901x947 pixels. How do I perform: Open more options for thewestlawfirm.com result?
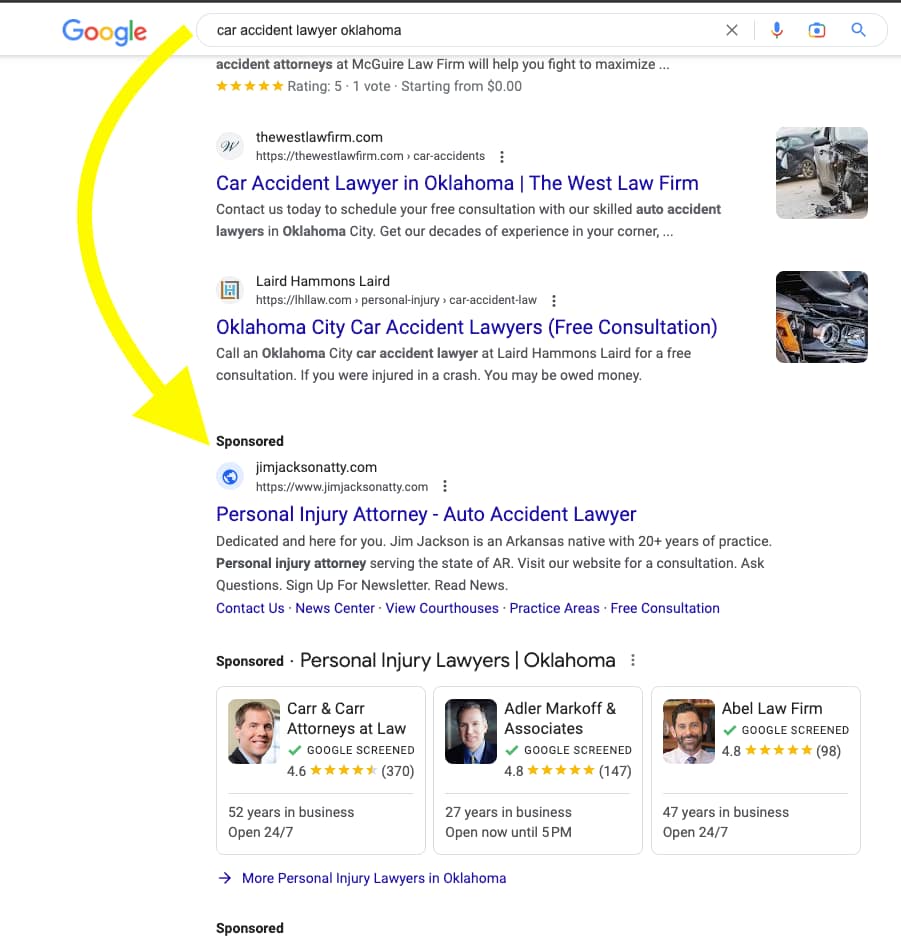point(502,157)
